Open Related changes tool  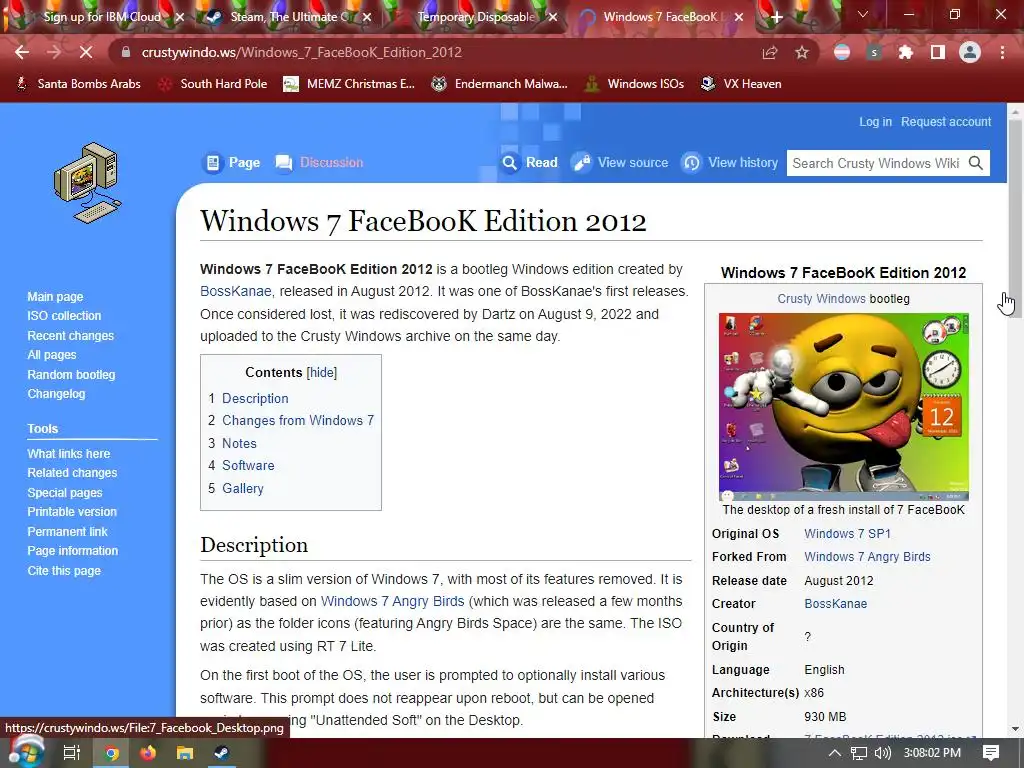(72, 473)
